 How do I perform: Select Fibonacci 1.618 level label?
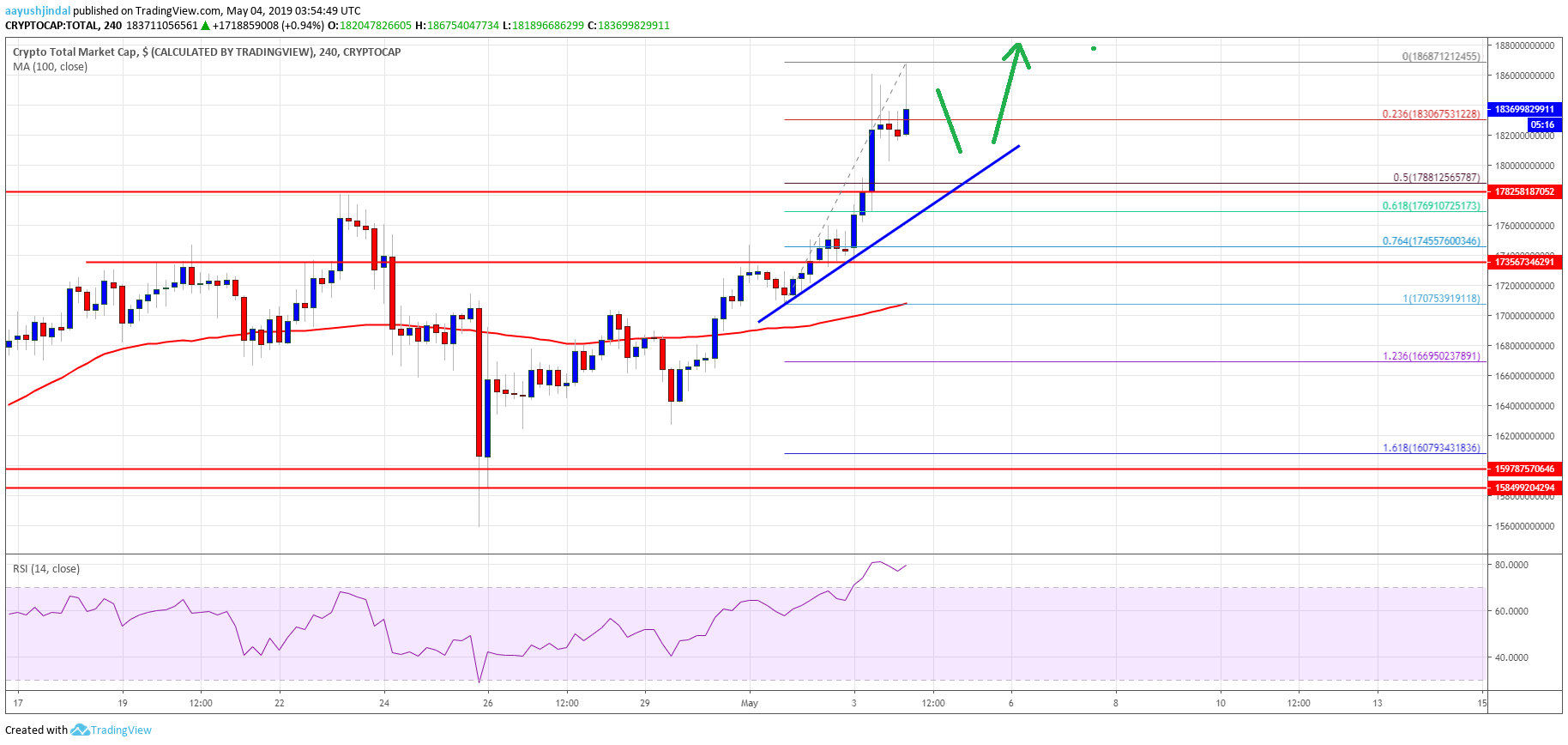[1431, 448]
